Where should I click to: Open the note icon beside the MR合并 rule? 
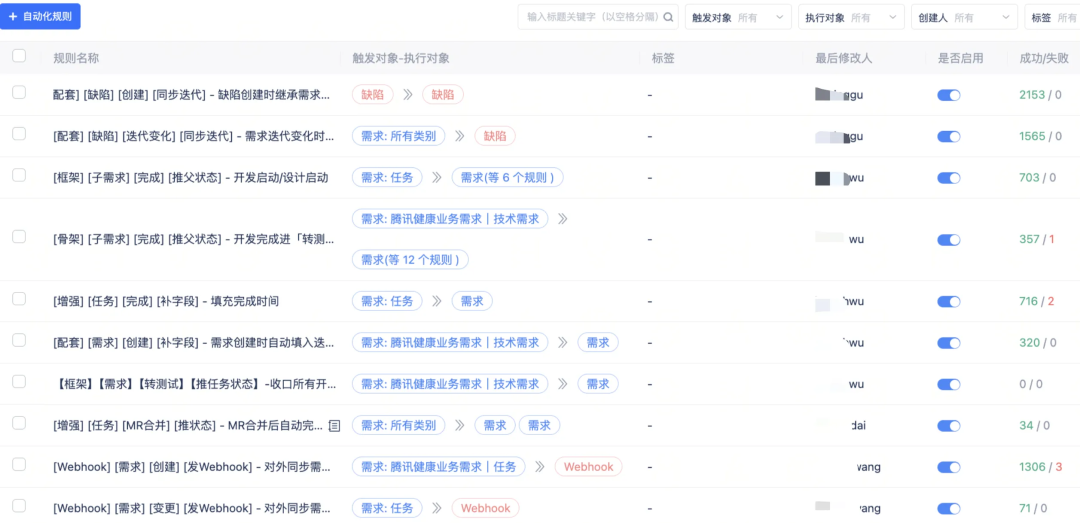click(x=334, y=426)
